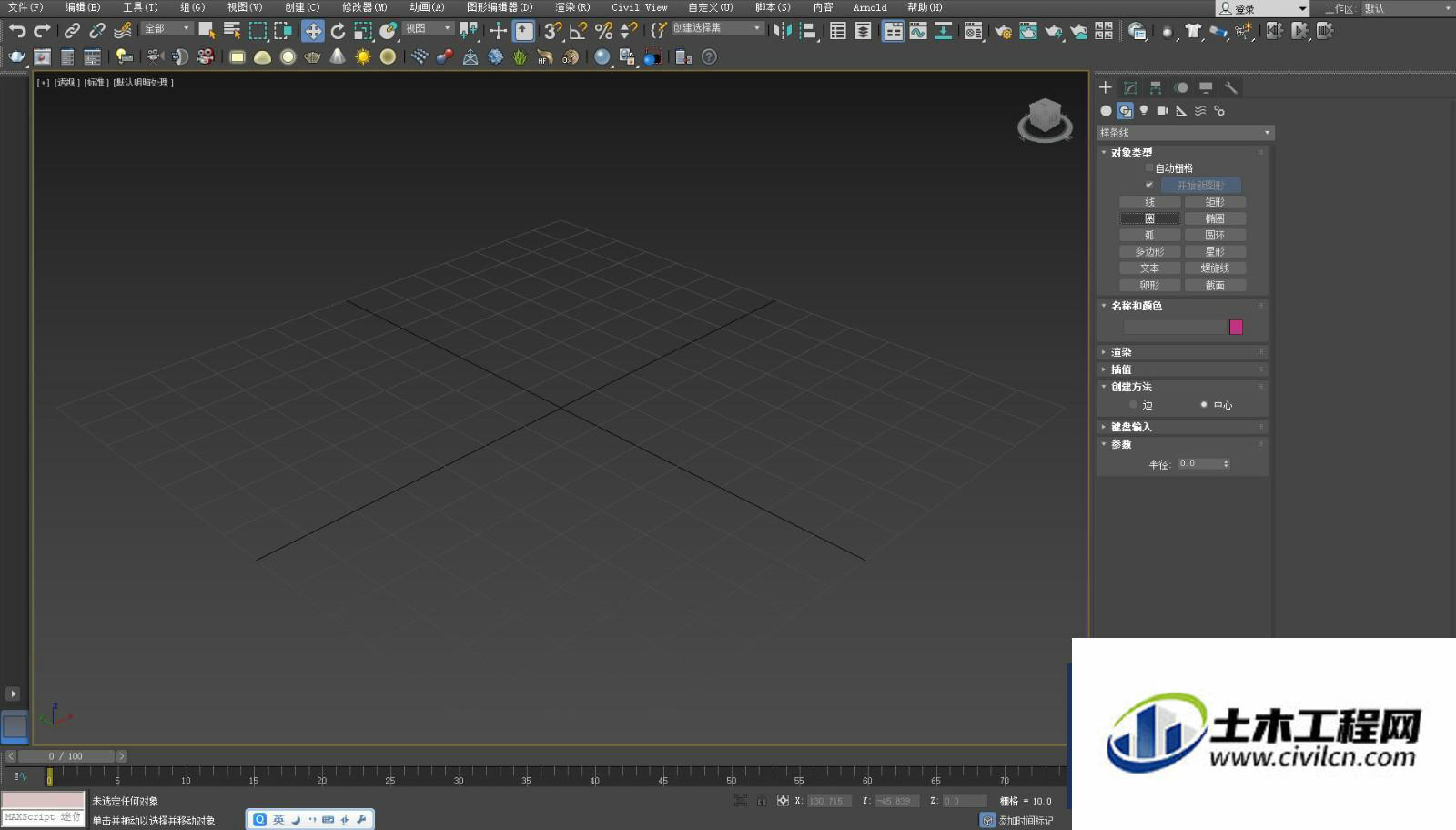Image resolution: width=1456 pixels, height=830 pixels.
Task: Click the MAXScript mini listener field
Action: [x=43, y=817]
